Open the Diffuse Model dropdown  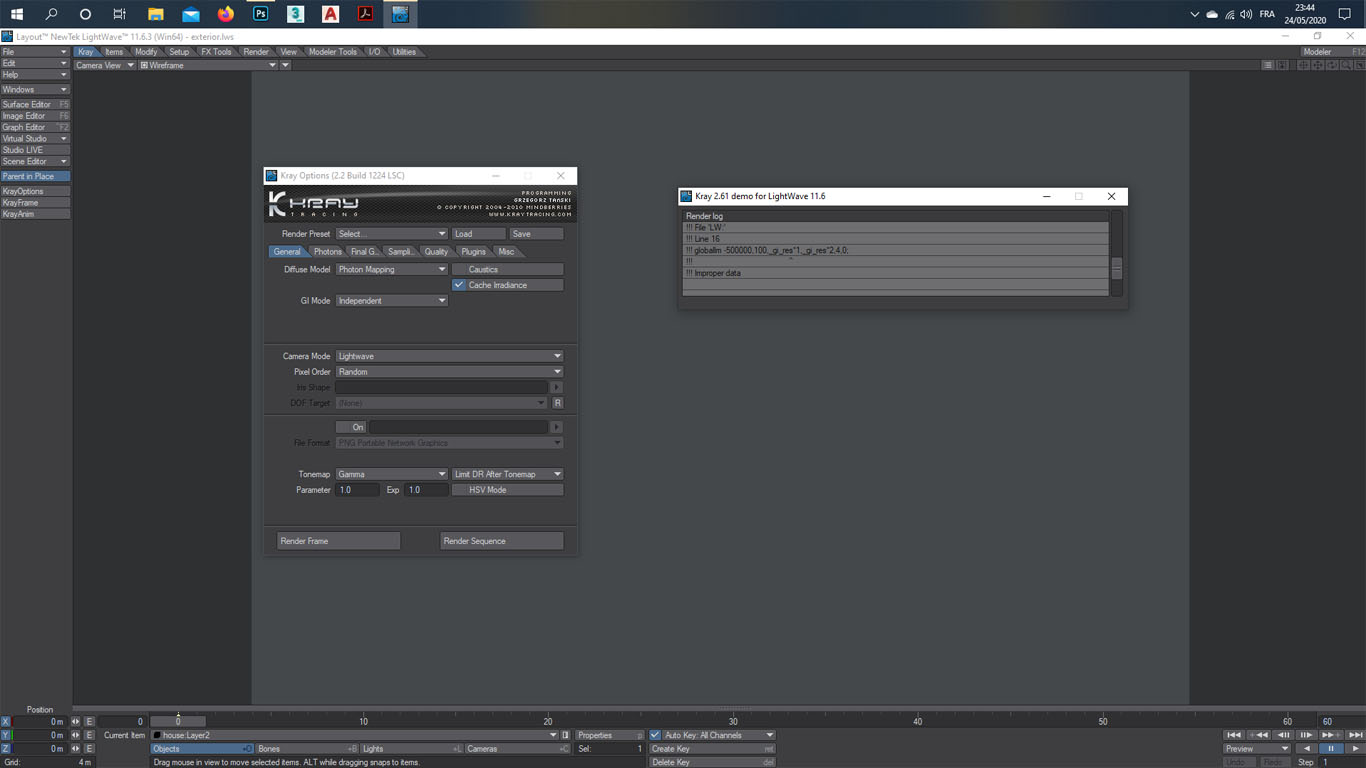(x=391, y=269)
